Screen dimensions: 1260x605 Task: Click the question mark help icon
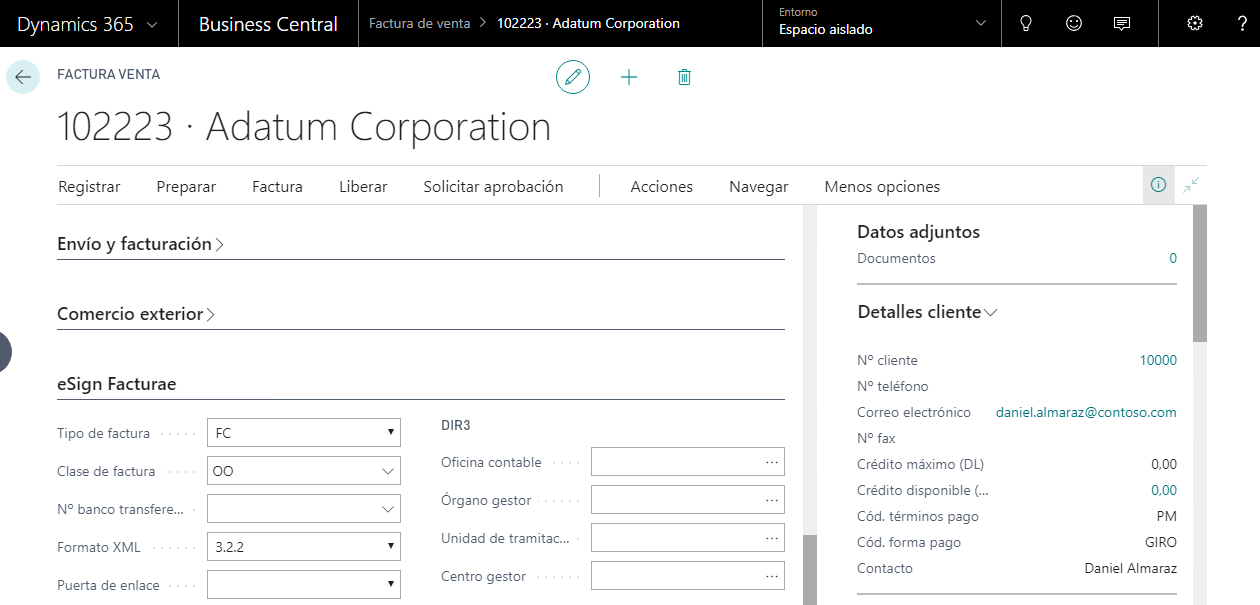[1242, 23]
